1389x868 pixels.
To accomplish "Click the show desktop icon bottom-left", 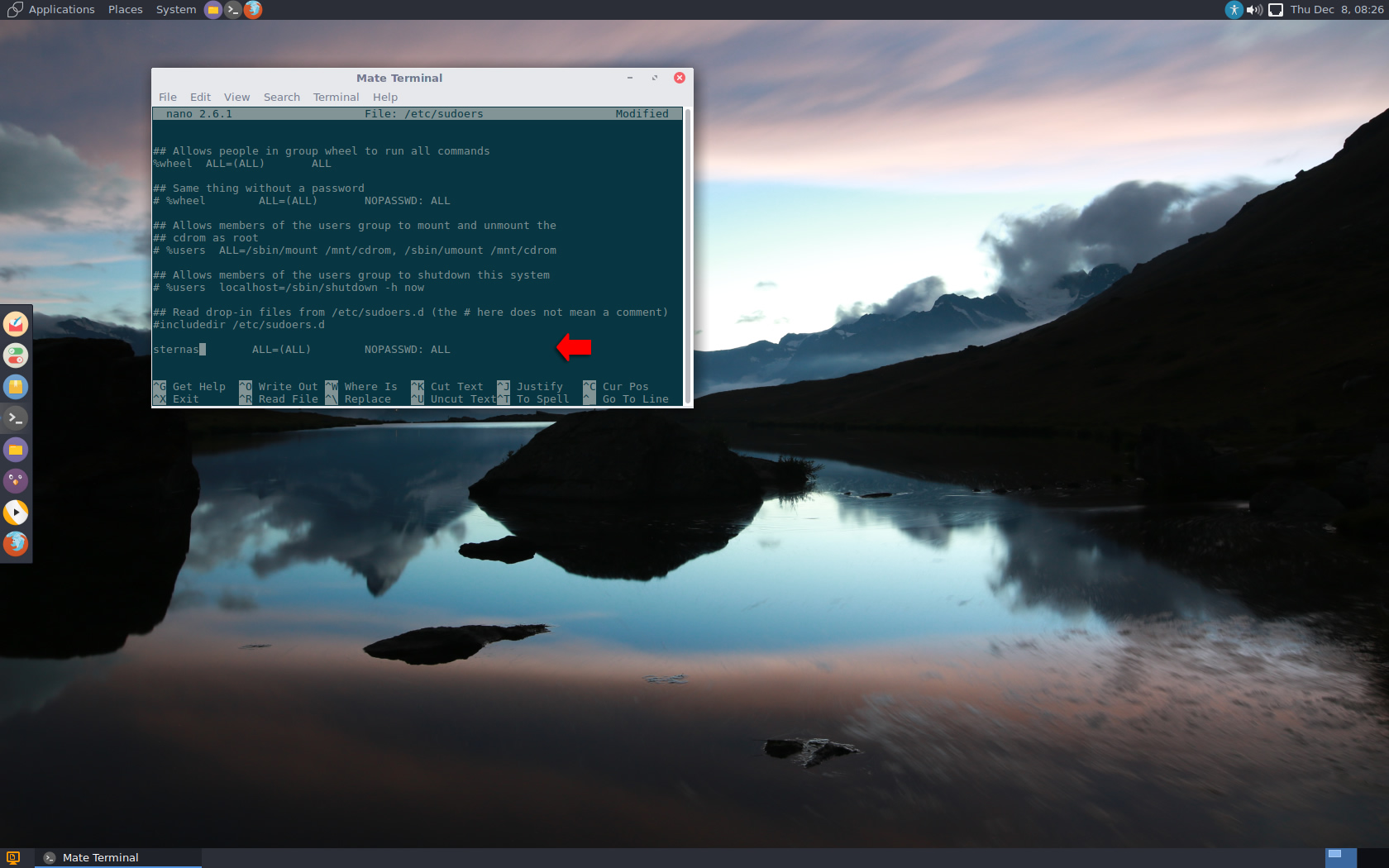I will click(x=13, y=858).
